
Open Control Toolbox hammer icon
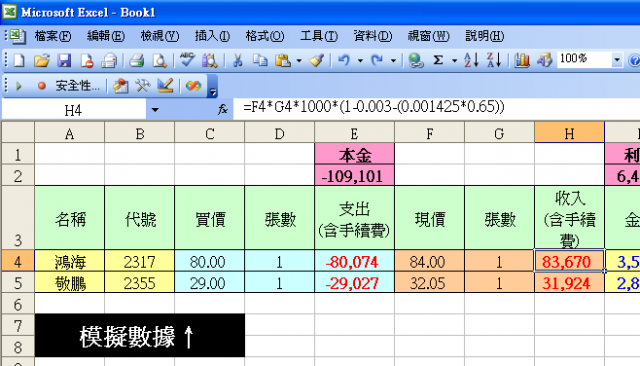click(143, 86)
